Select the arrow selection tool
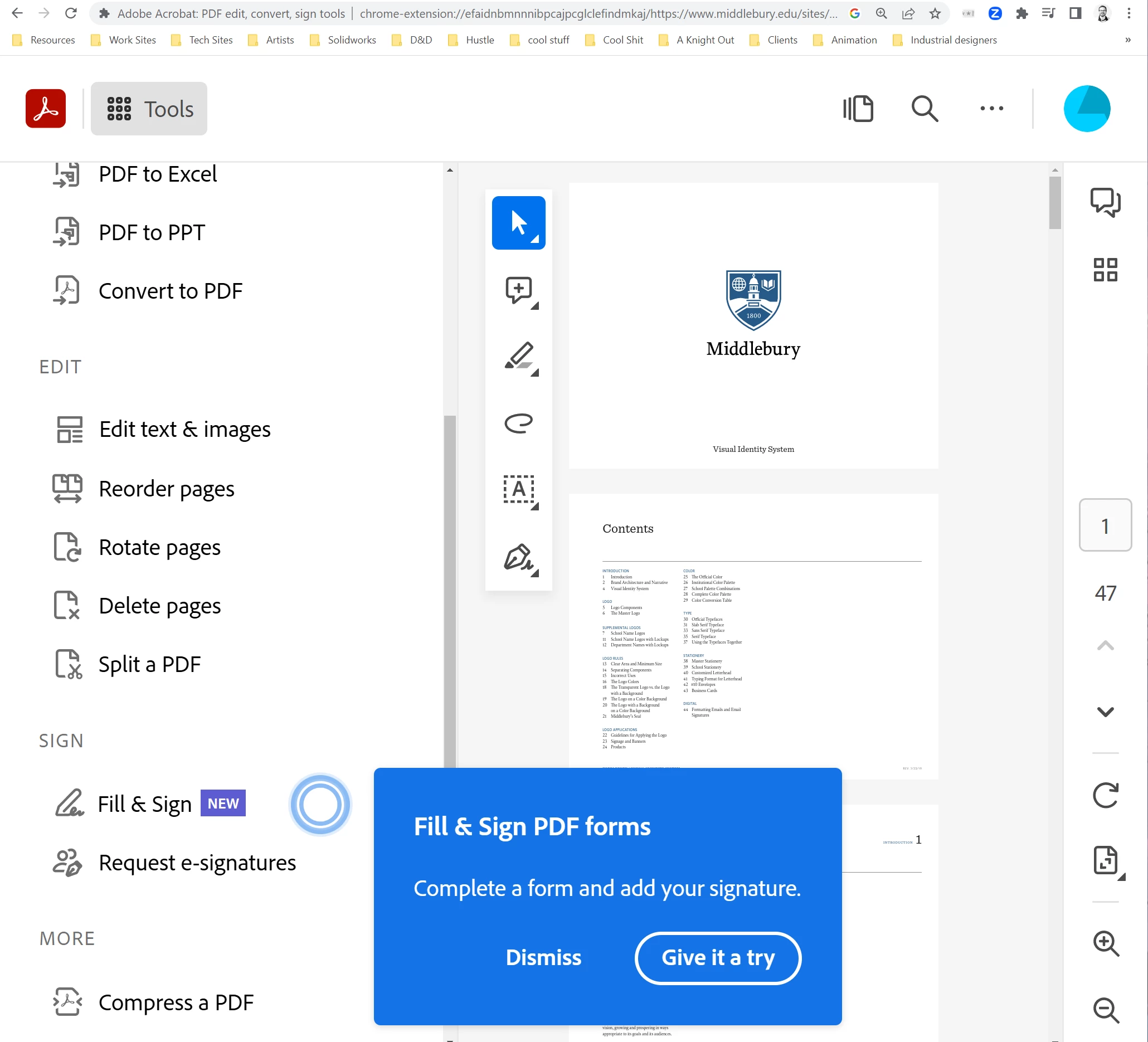This screenshot has height=1042, width=1148. (x=518, y=223)
